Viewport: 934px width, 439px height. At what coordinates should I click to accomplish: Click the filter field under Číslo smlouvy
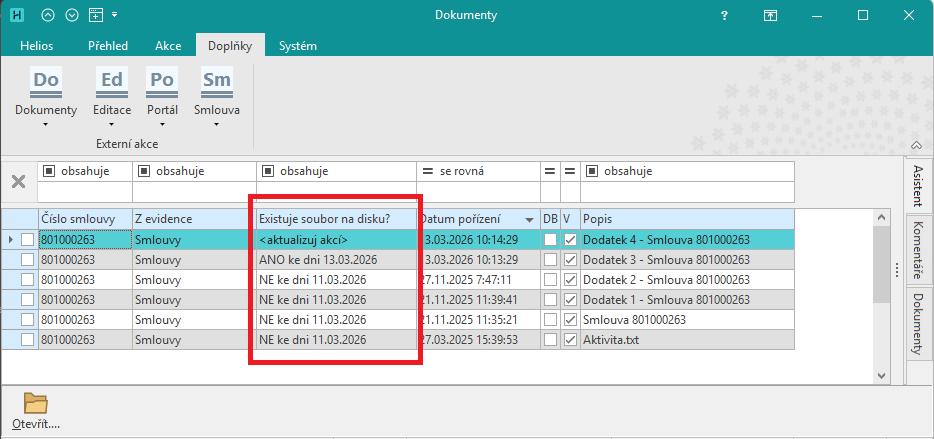(84, 191)
